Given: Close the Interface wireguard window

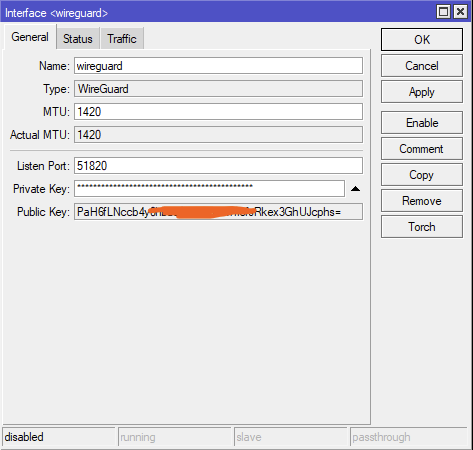Looking at the screenshot, I should (460, 12).
